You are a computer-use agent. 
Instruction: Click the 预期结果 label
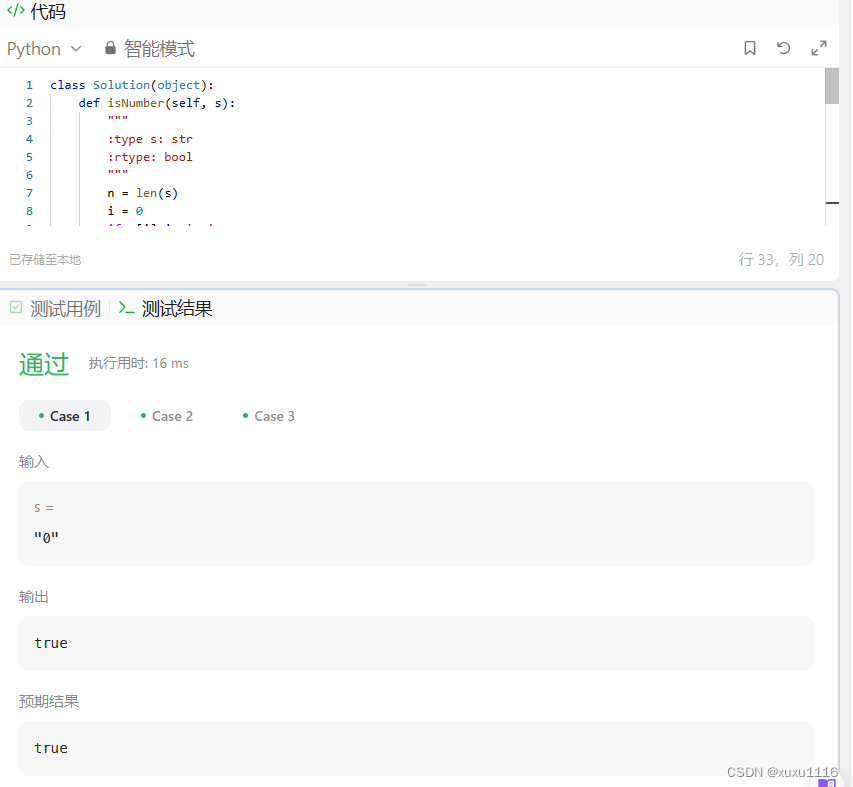(x=49, y=701)
